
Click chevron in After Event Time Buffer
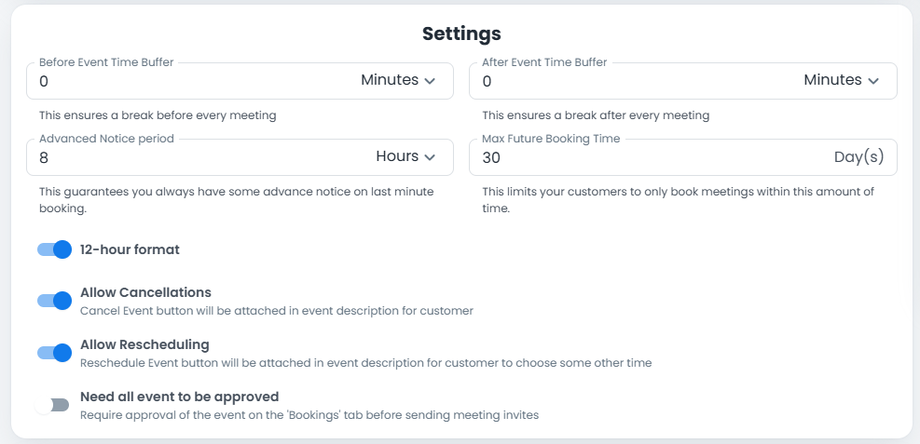pos(873,81)
